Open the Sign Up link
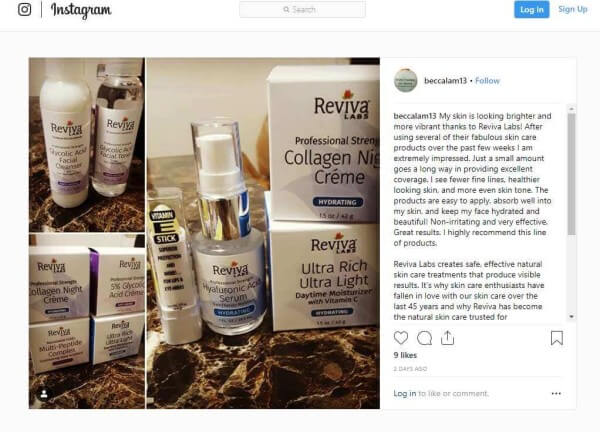The width and height of the screenshot is (600, 432). pyautogui.click(x=572, y=9)
